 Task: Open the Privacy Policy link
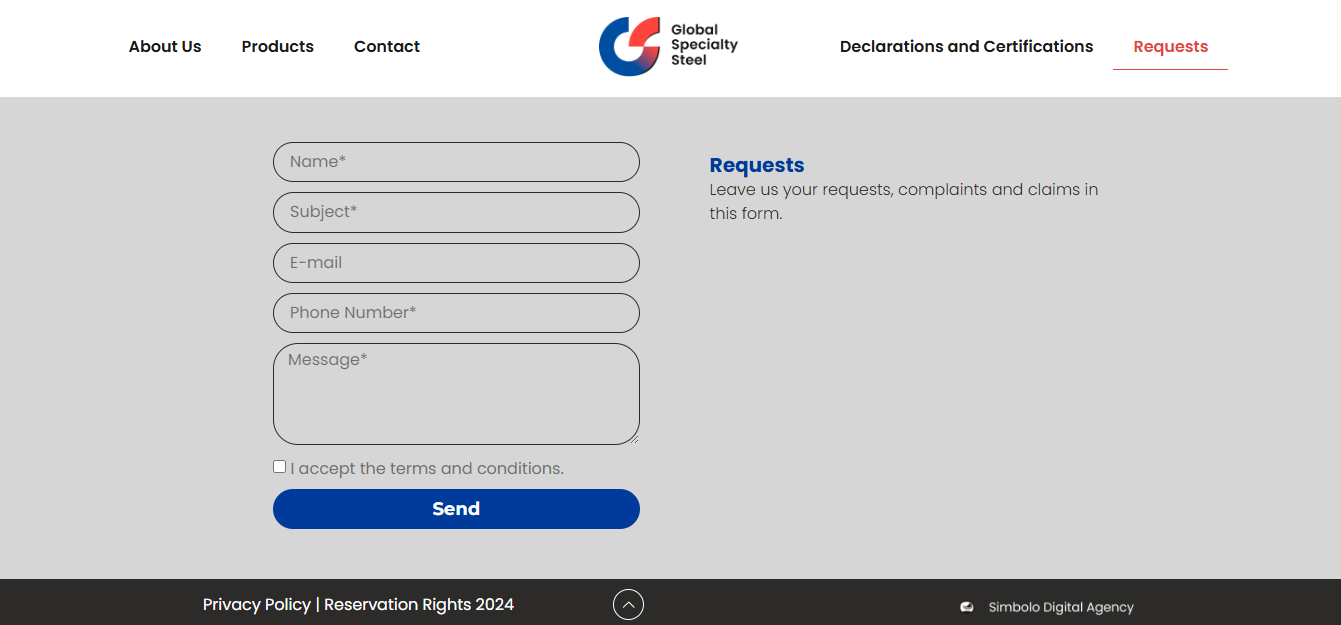257,605
